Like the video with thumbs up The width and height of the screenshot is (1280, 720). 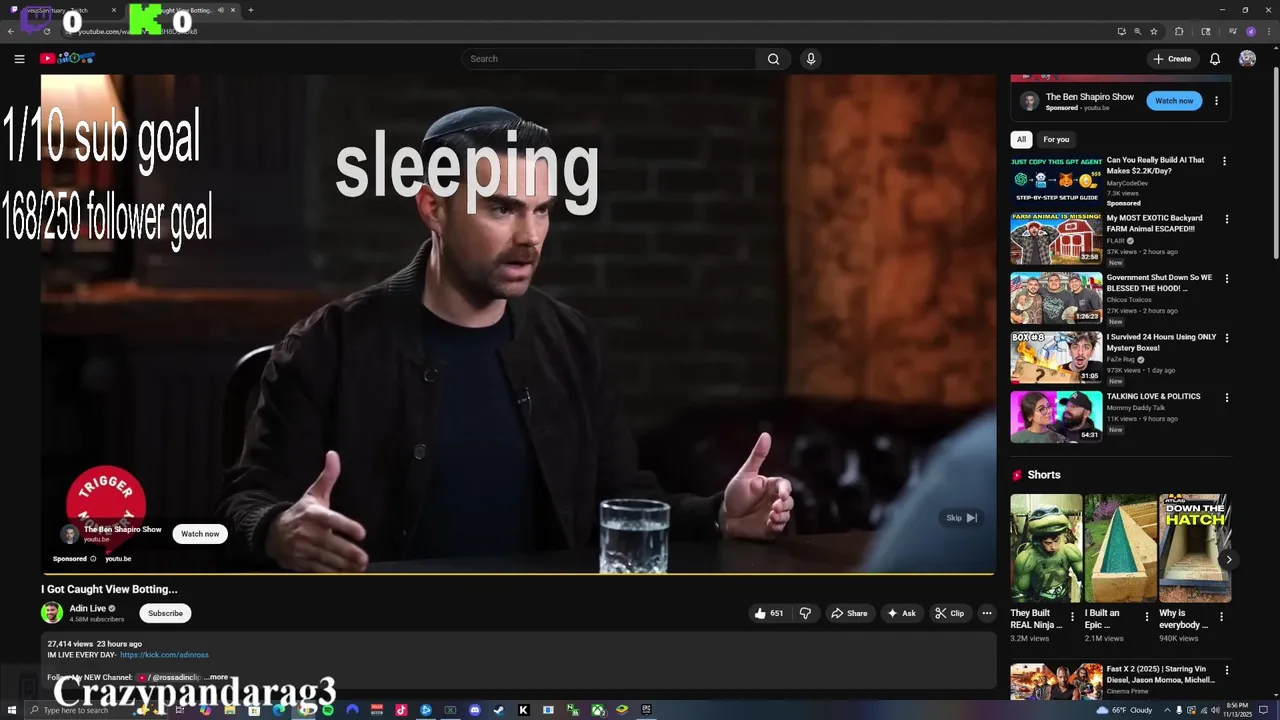pyautogui.click(x=768, y=613)
